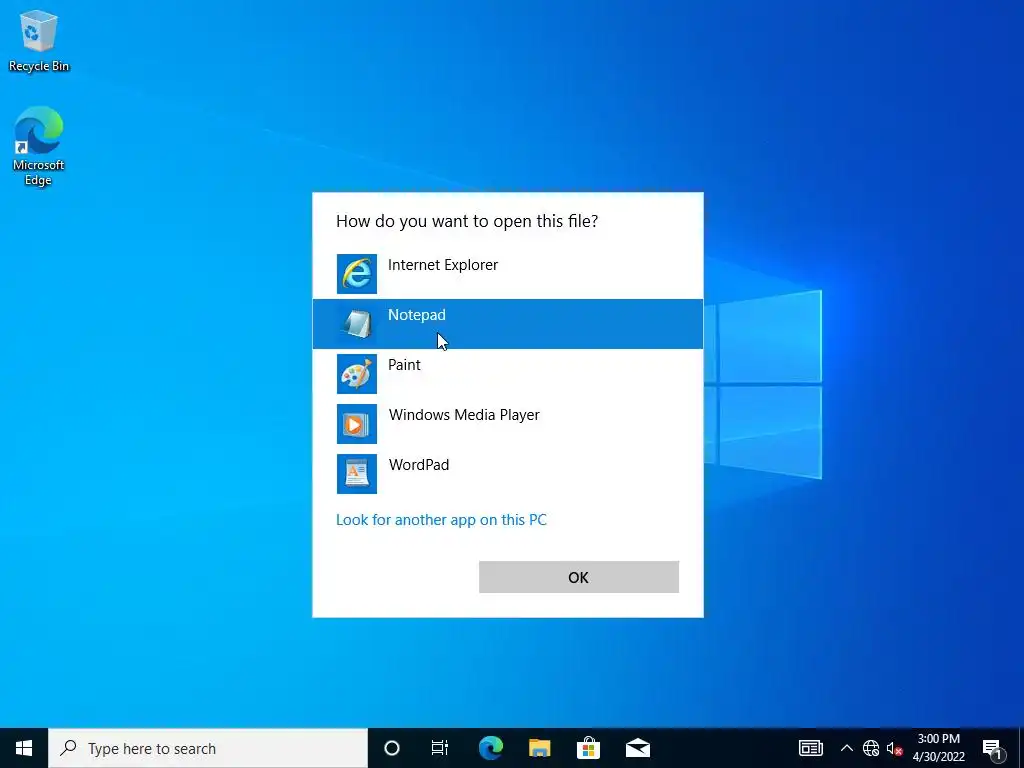Select Notepad label in the app list
Viewport: 1024px width, 768px height.
417,315
